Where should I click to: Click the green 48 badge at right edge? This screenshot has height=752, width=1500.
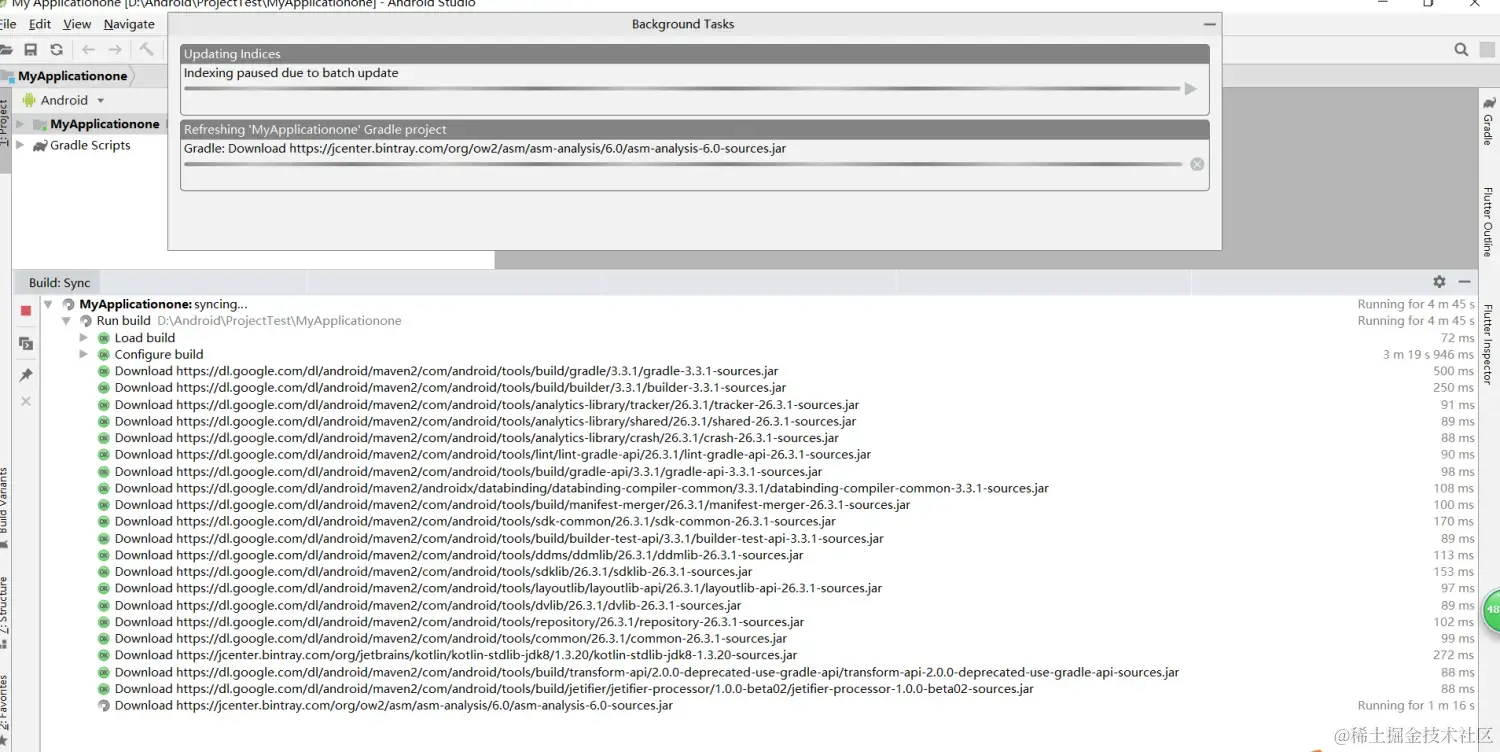point(1491,609)
